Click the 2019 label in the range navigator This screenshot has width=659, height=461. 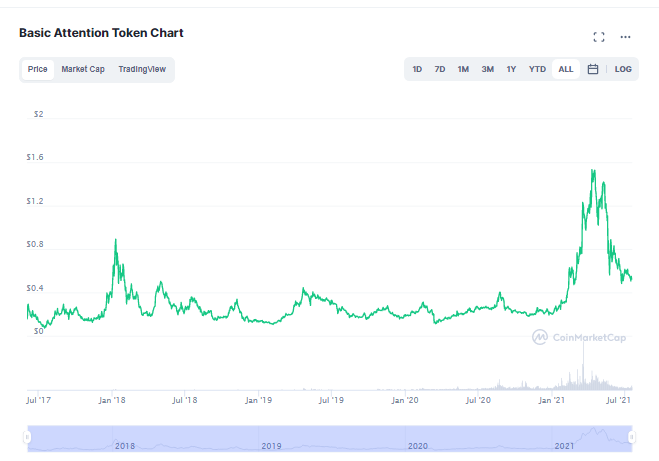pyautogui.click(x=272, y=446)
